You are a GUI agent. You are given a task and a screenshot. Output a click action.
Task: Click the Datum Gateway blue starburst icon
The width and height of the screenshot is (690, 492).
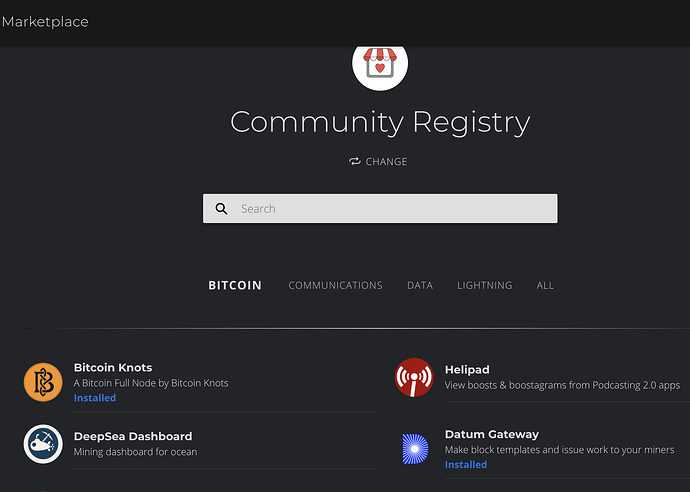pos(415,449)
